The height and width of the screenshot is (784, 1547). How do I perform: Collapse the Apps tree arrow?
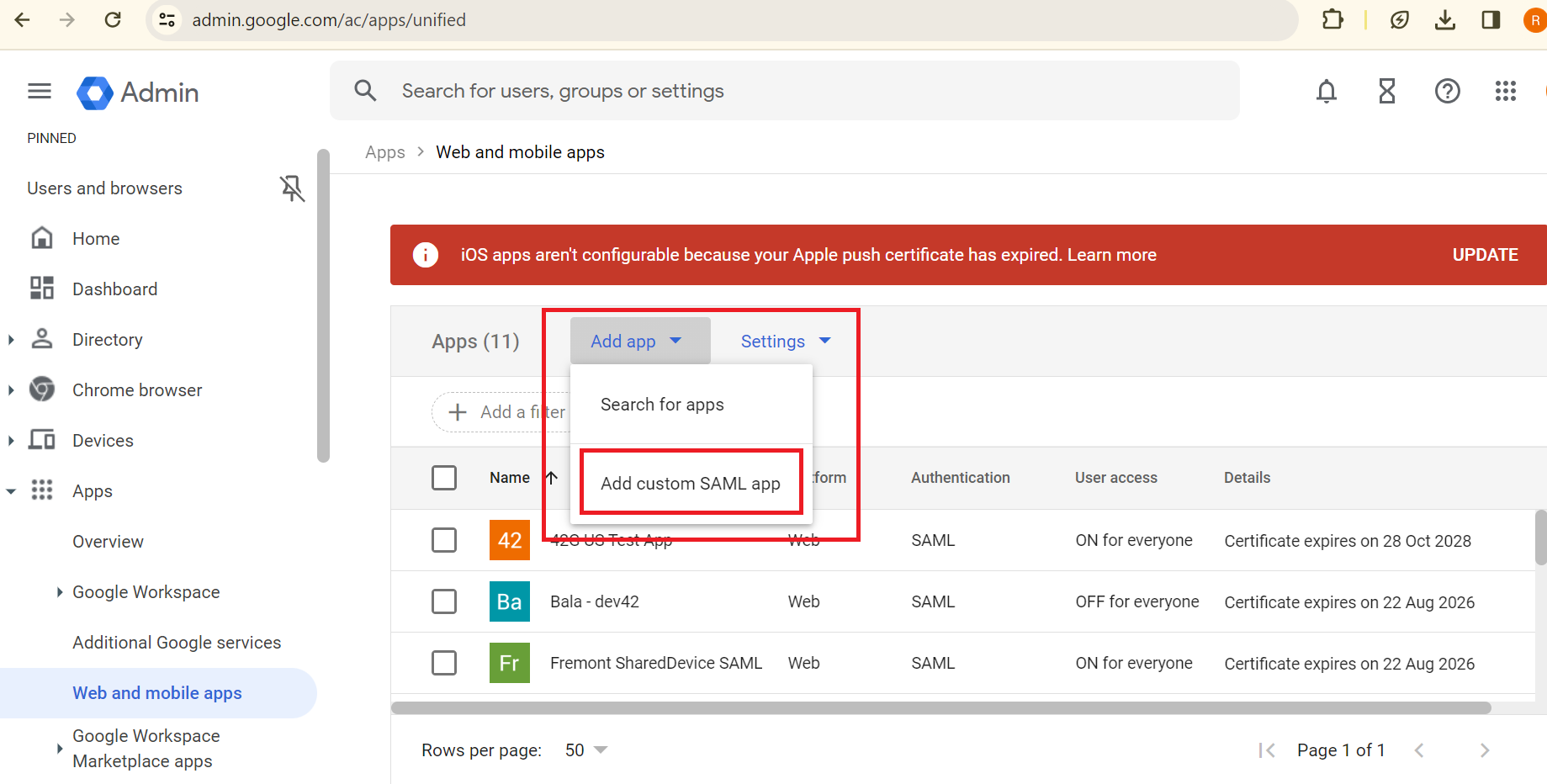pyautogui.click(x=11, y=491)
